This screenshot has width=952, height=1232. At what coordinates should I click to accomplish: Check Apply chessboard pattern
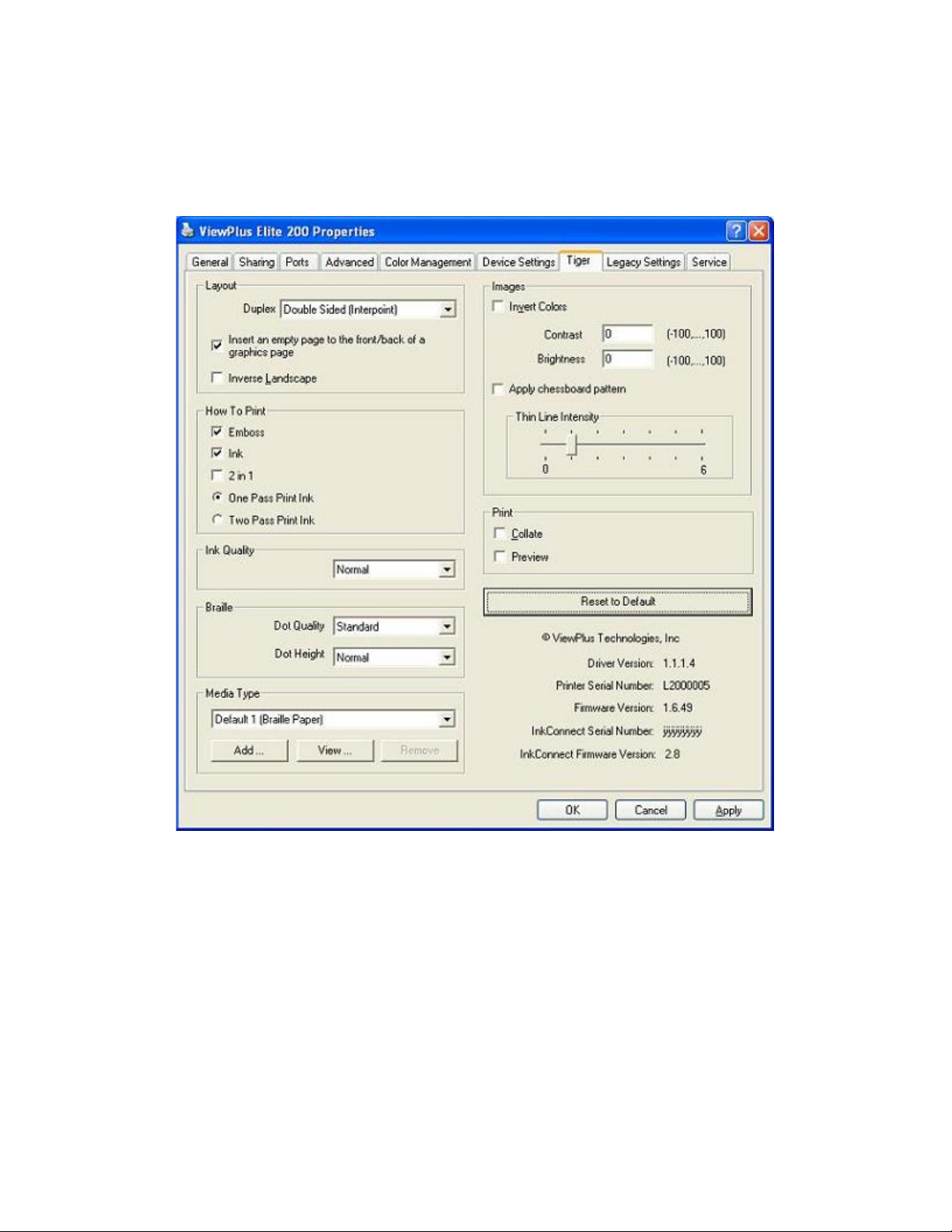498,389
